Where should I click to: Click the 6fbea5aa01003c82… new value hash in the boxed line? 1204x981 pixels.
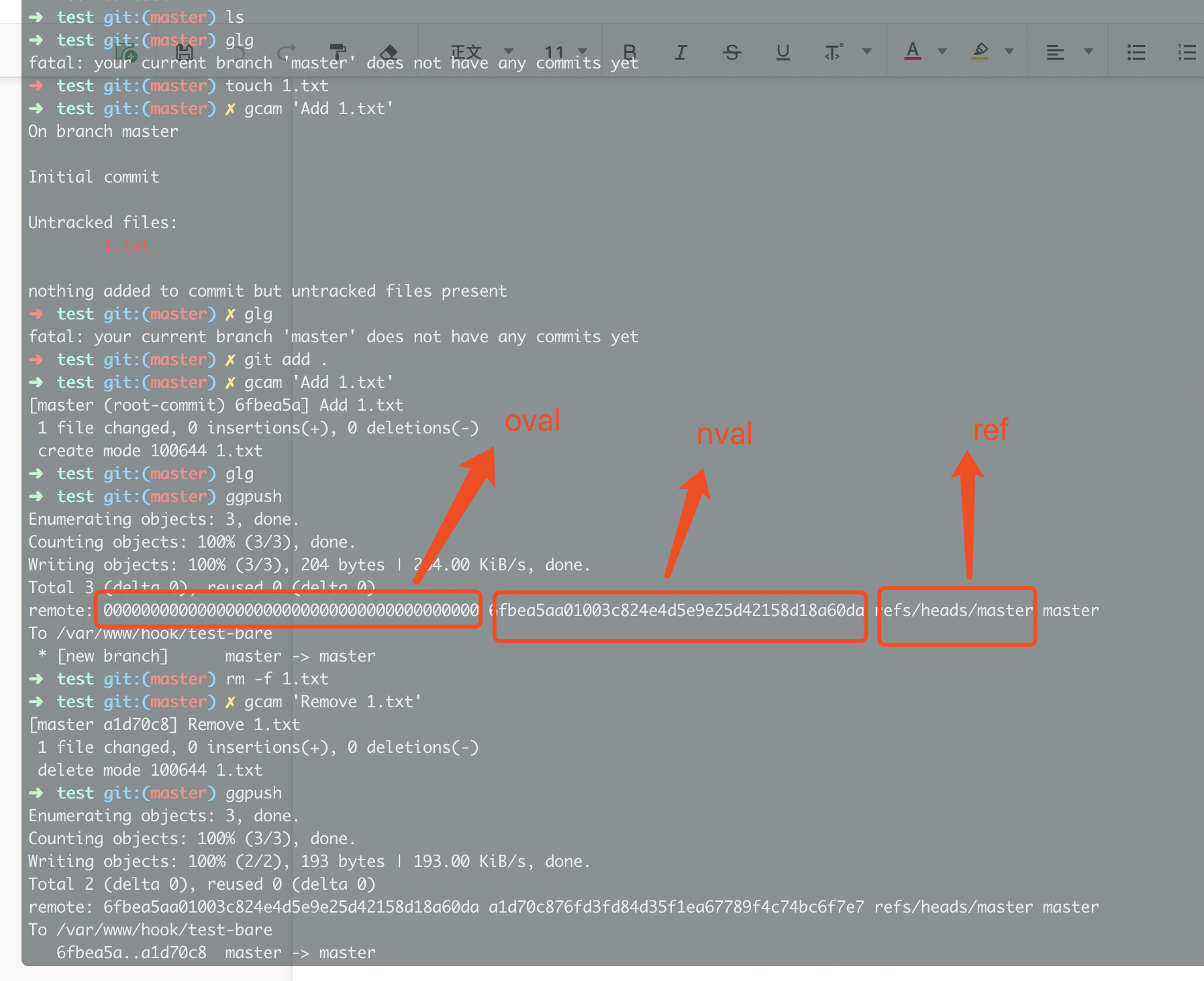(x=676, y=611)
